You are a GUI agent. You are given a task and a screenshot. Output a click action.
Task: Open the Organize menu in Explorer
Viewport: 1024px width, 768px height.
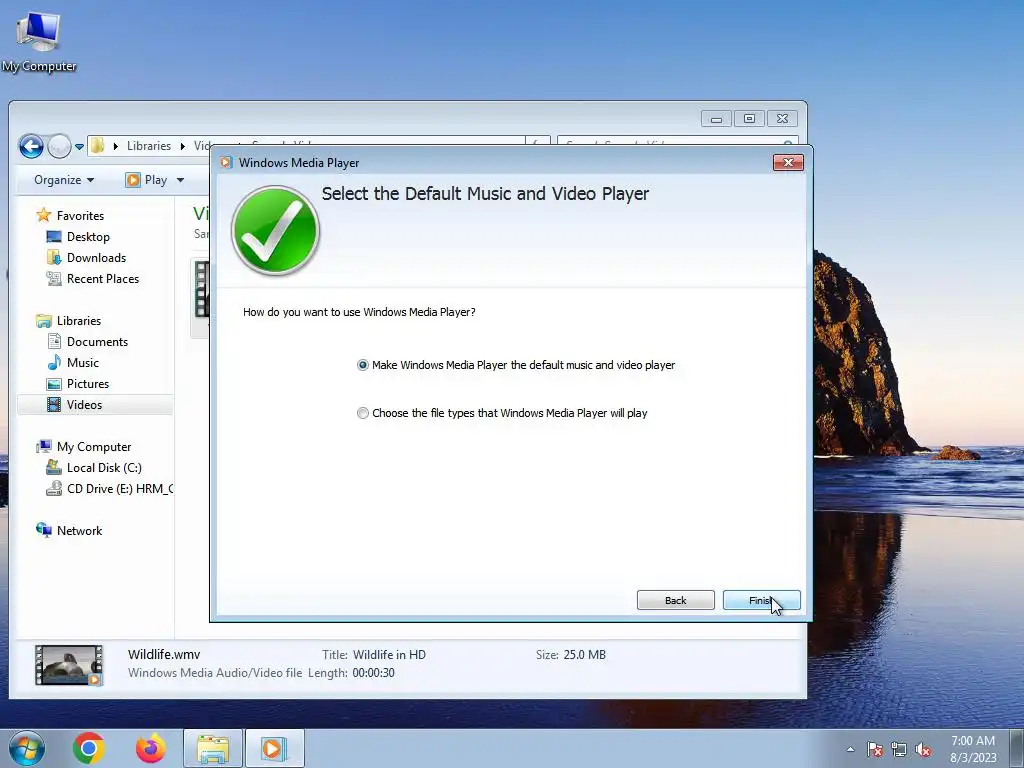[x=64, y=180]
